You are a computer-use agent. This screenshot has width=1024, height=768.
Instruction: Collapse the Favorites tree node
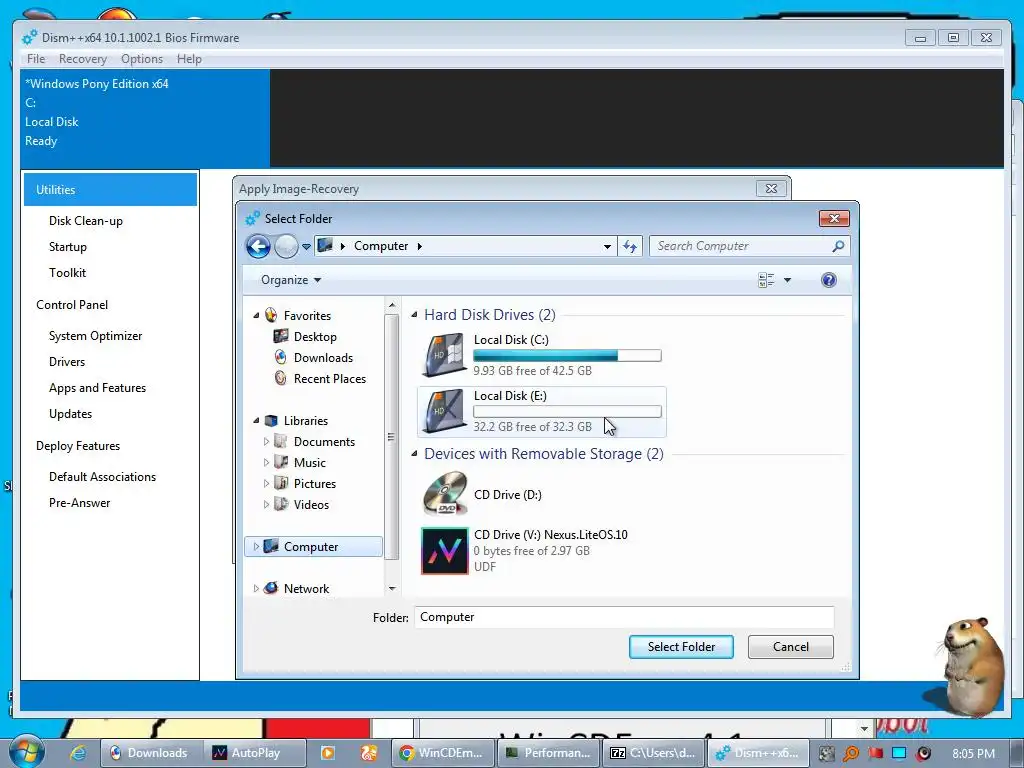(x=256, y=315)
